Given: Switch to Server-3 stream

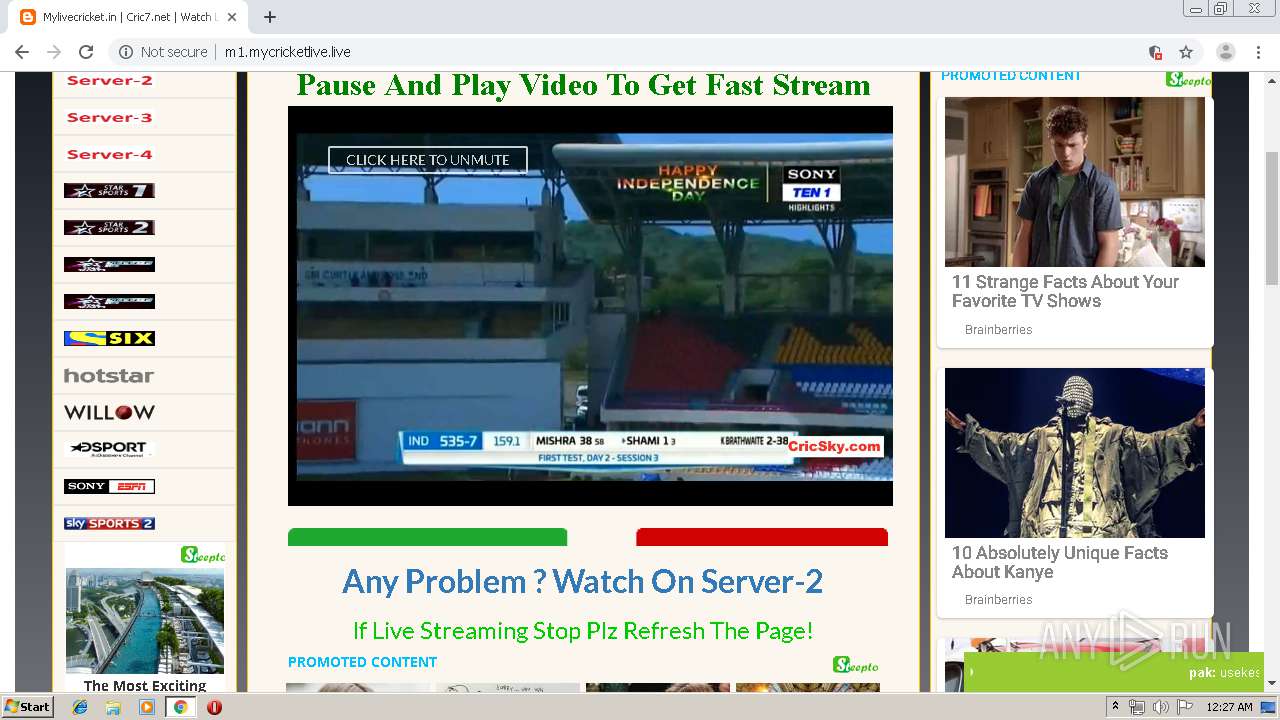Looking at the screenshot, I should [109, 117].
